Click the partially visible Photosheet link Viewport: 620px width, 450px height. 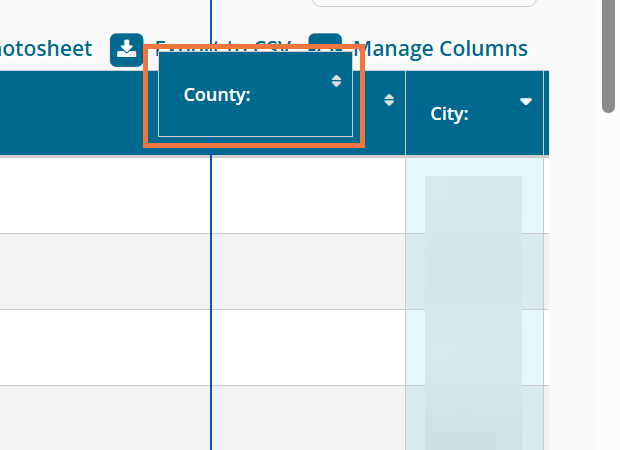[x=45, y=48]
